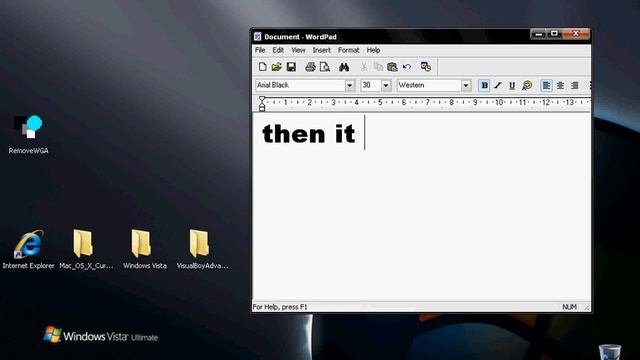Select the Internet Explorer desktop icon
Viewport: 640px width, 360px height.
pyautogui.click(x=28, y=249)
